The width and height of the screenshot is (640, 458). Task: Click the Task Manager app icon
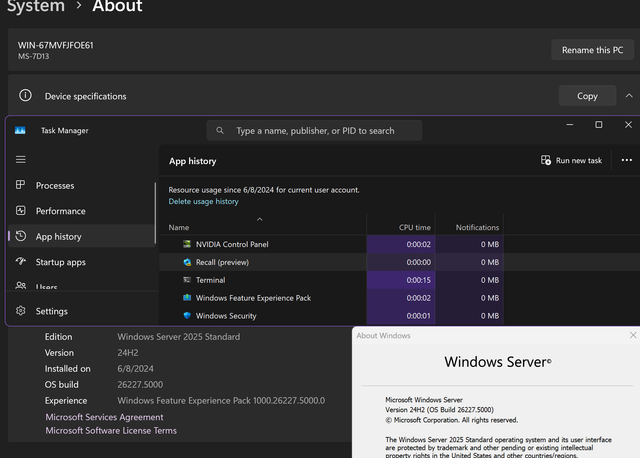(20, 130)
